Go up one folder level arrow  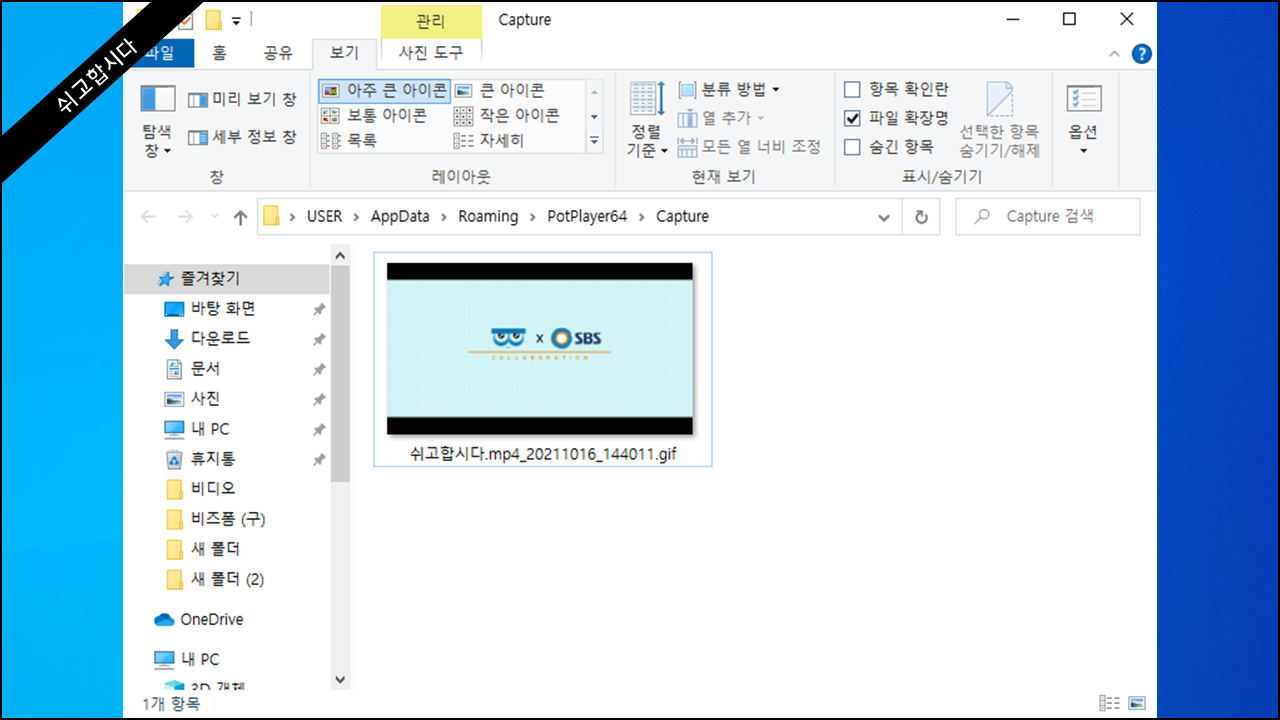(x=240, y=217)
